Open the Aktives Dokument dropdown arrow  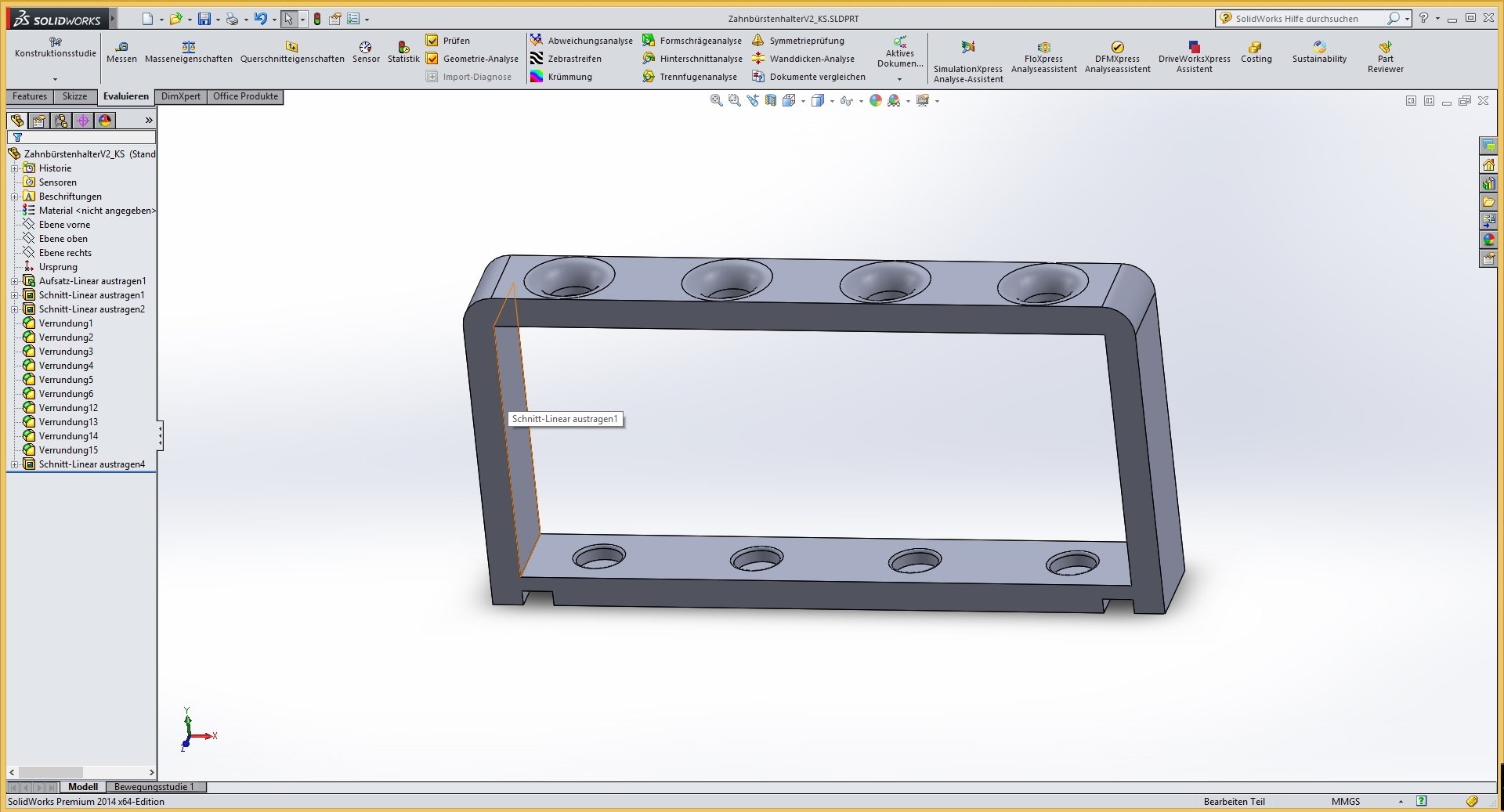click(899, 79)
